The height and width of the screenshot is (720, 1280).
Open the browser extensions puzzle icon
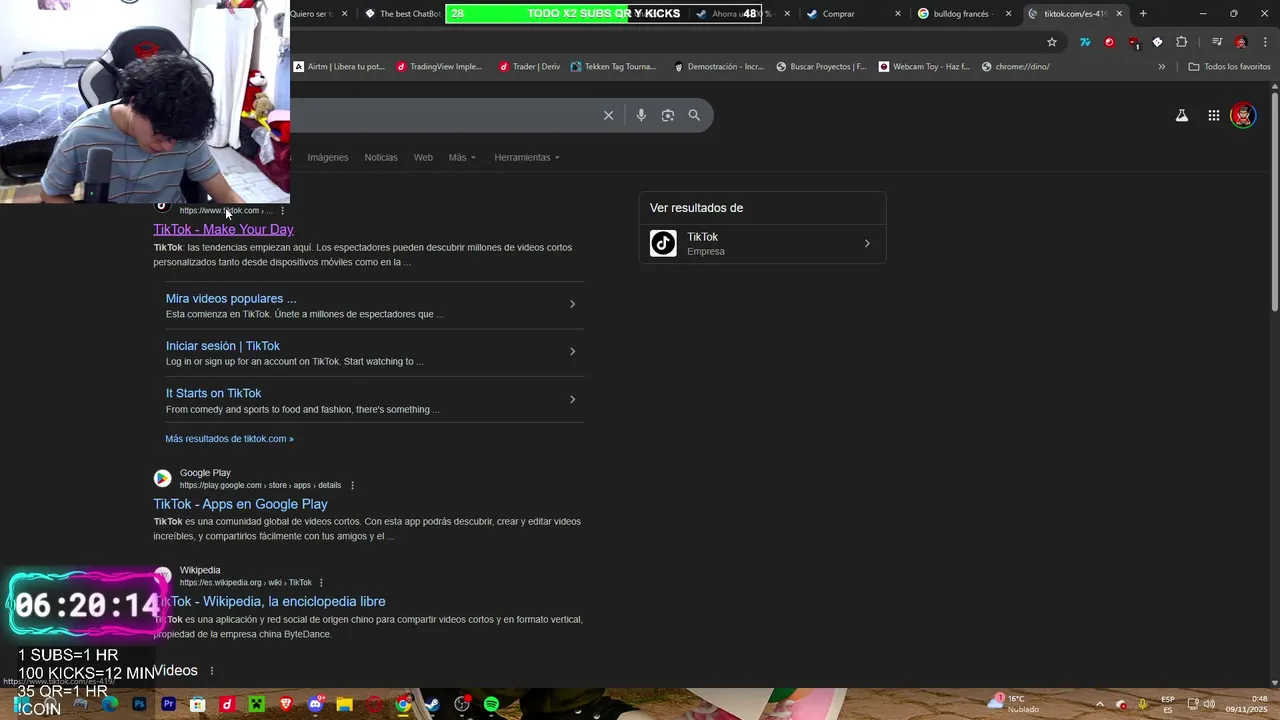(1182, 42)
